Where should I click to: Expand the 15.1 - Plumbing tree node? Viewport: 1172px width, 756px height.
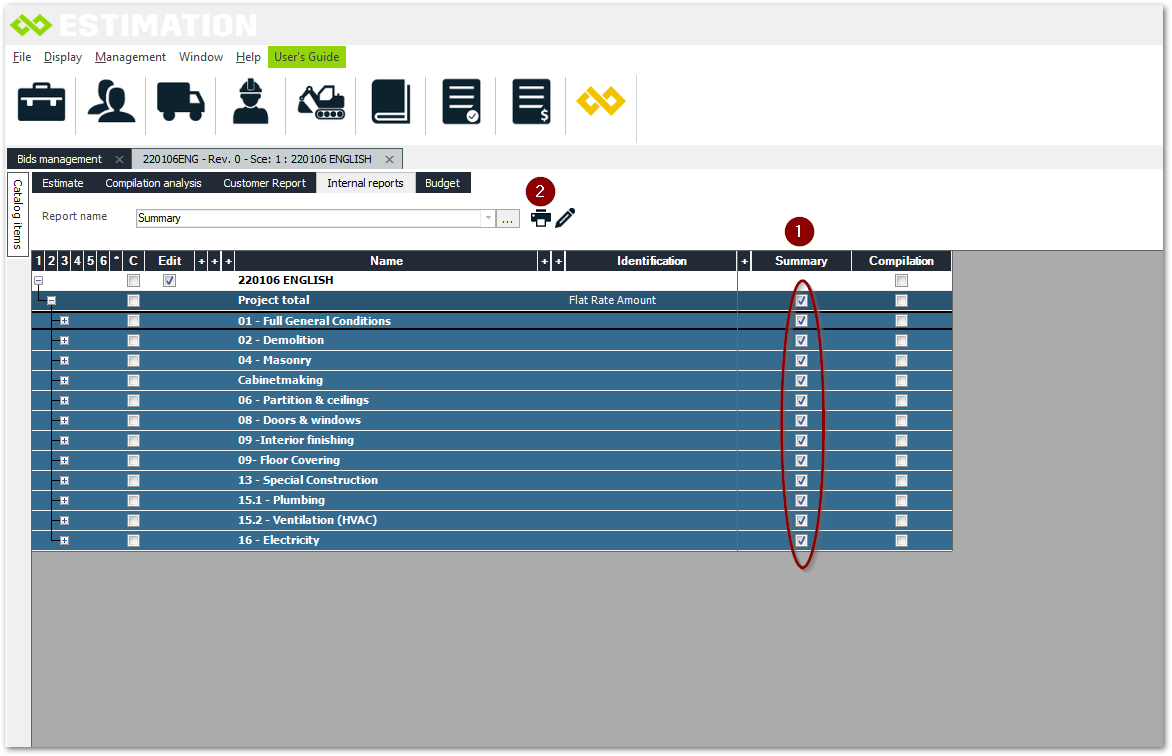pyautogui.click(x=64, y=500)
